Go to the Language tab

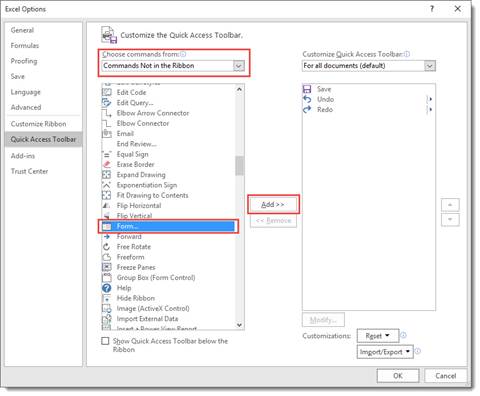[x=43, y=92]
